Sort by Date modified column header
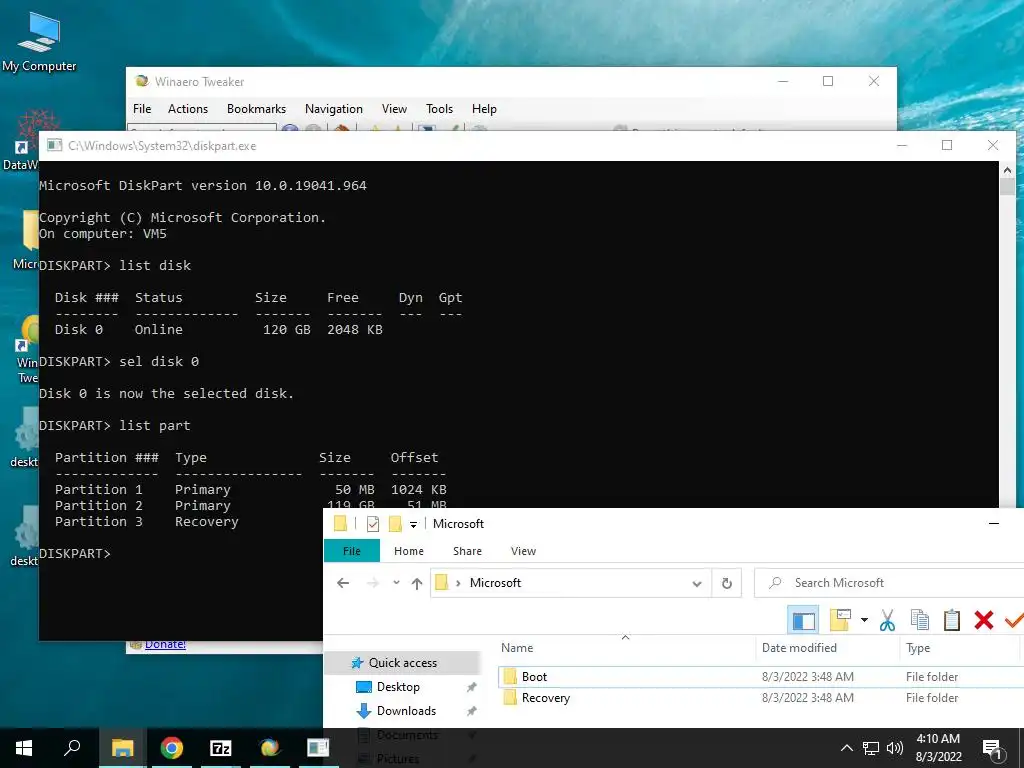 pyautogui.click(x=799, y=648)
